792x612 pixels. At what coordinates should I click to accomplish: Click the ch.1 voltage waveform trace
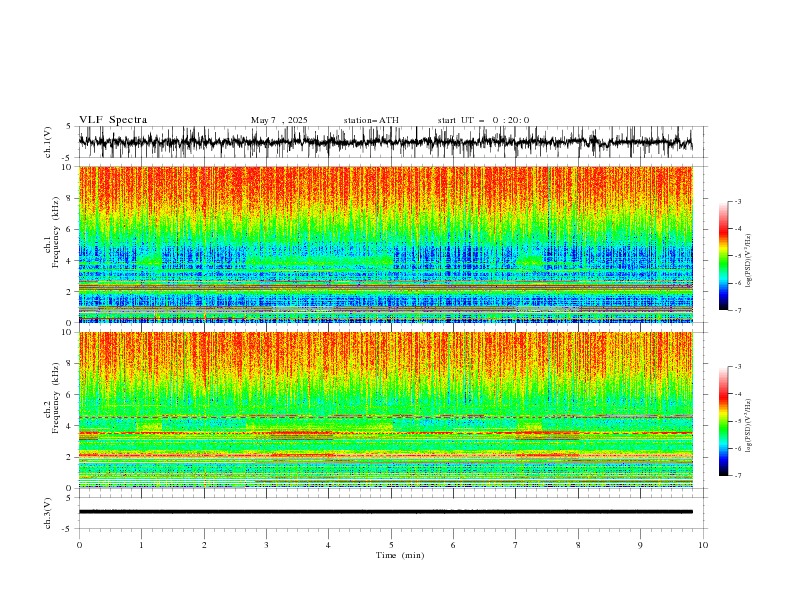(385, 142)
